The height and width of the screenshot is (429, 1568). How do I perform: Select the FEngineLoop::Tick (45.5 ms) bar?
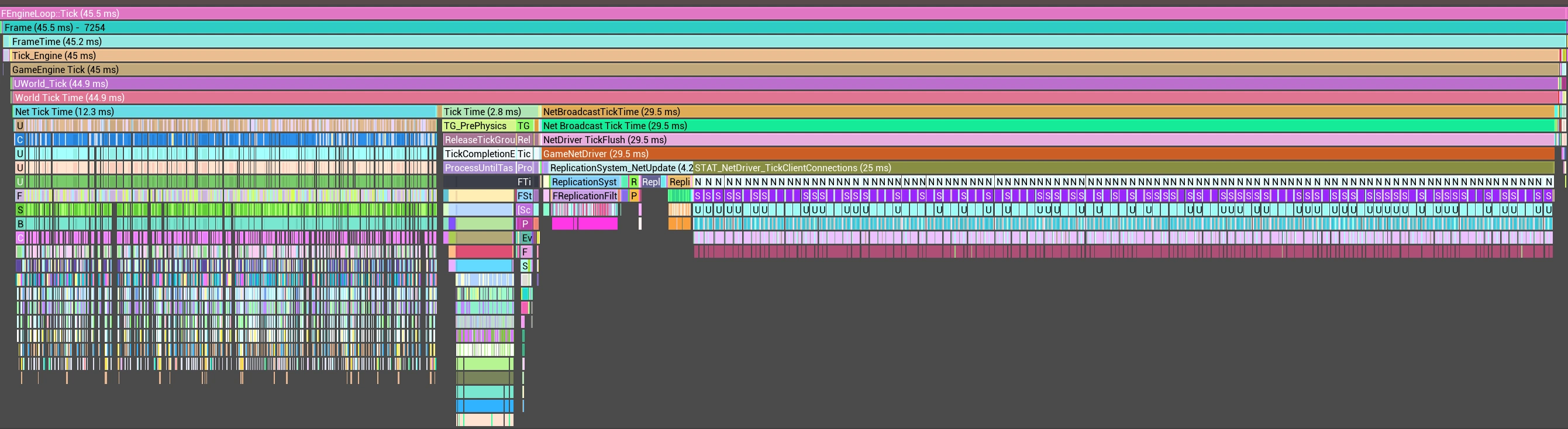pyautogui.click(x=783, y=13)
